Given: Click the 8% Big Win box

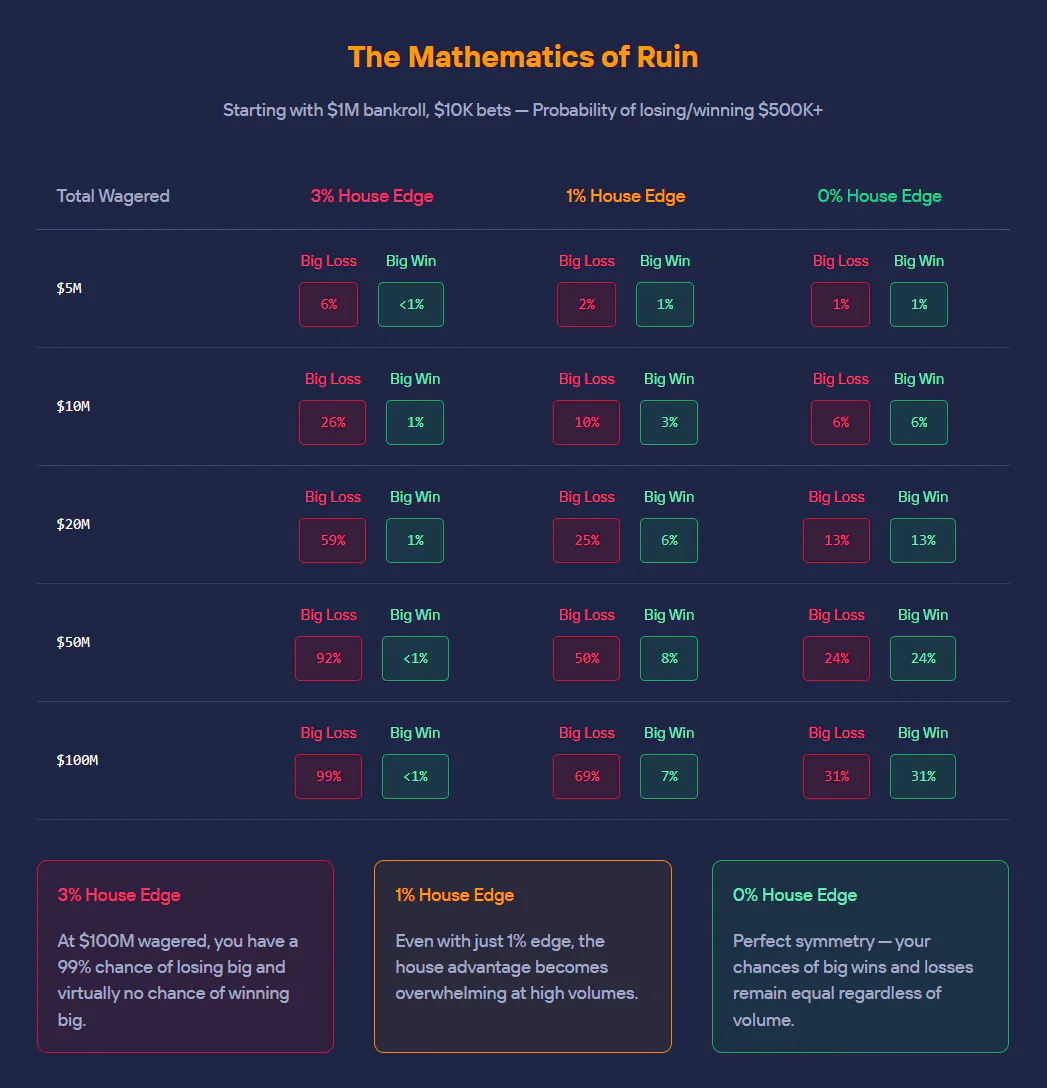Looking at the screenshot, I should (x=669, y=658).
